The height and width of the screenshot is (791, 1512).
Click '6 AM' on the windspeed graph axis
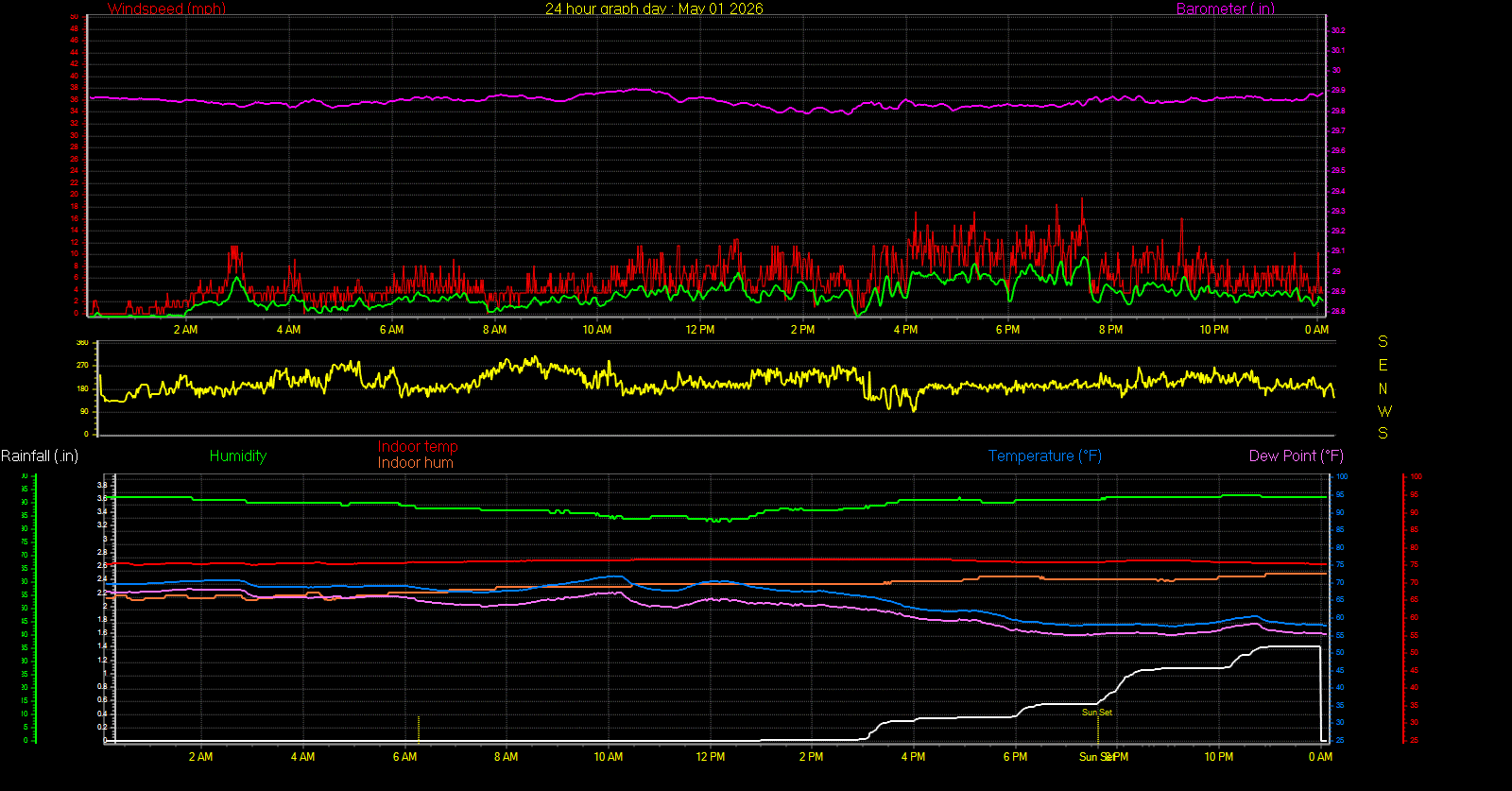tap(392, 330)
